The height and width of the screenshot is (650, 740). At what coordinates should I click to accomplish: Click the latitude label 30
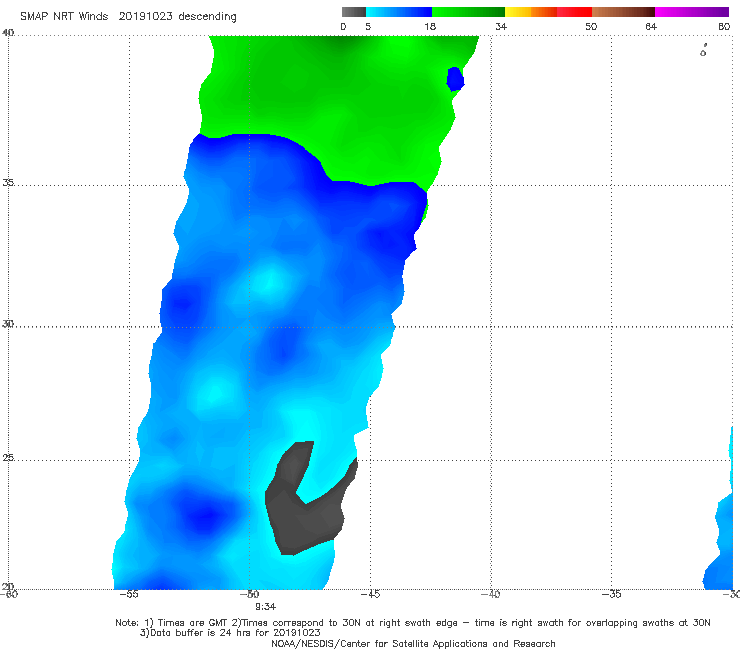[x=8, y=324]
